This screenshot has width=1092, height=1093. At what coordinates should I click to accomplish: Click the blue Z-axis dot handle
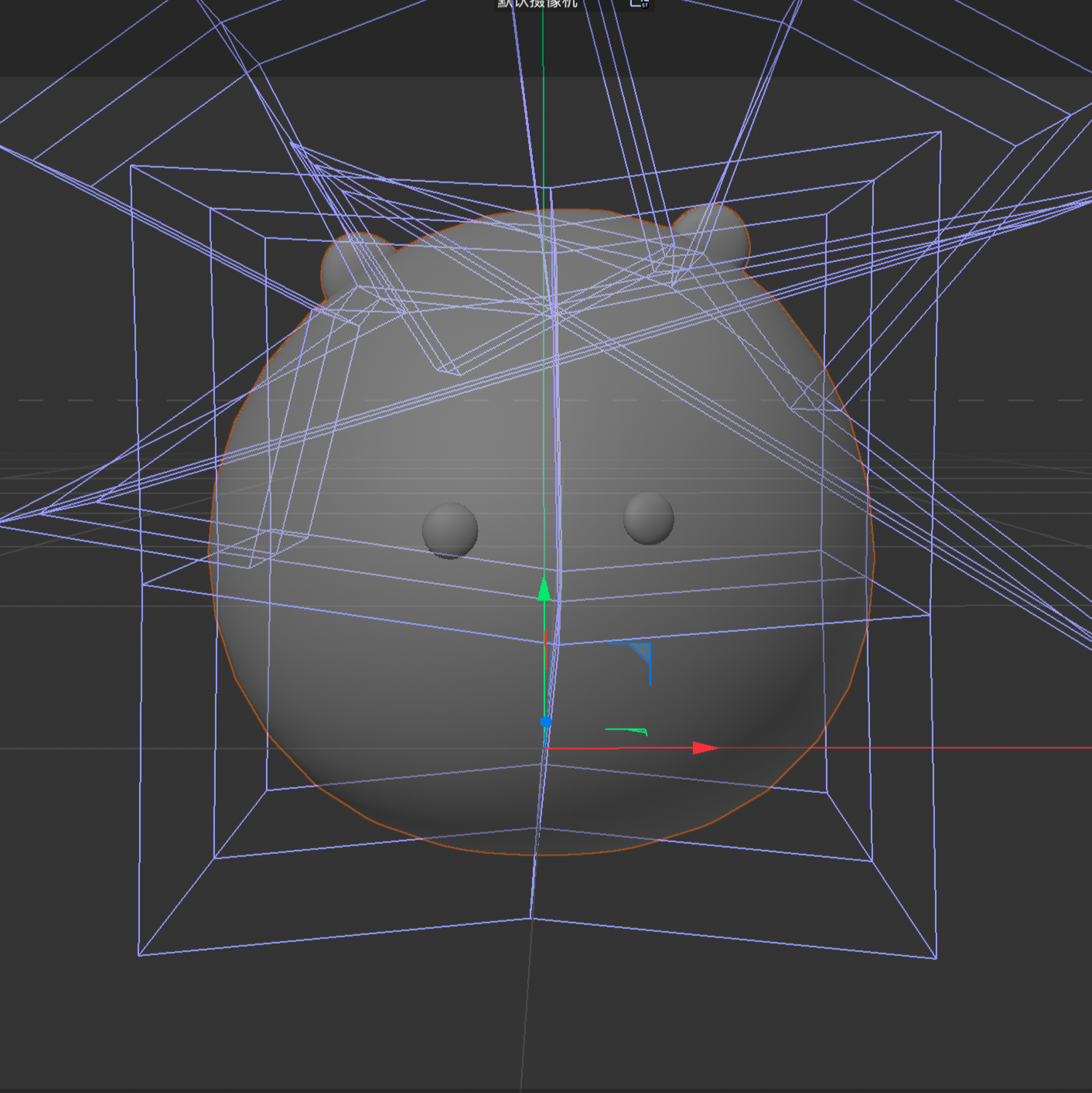546,722
